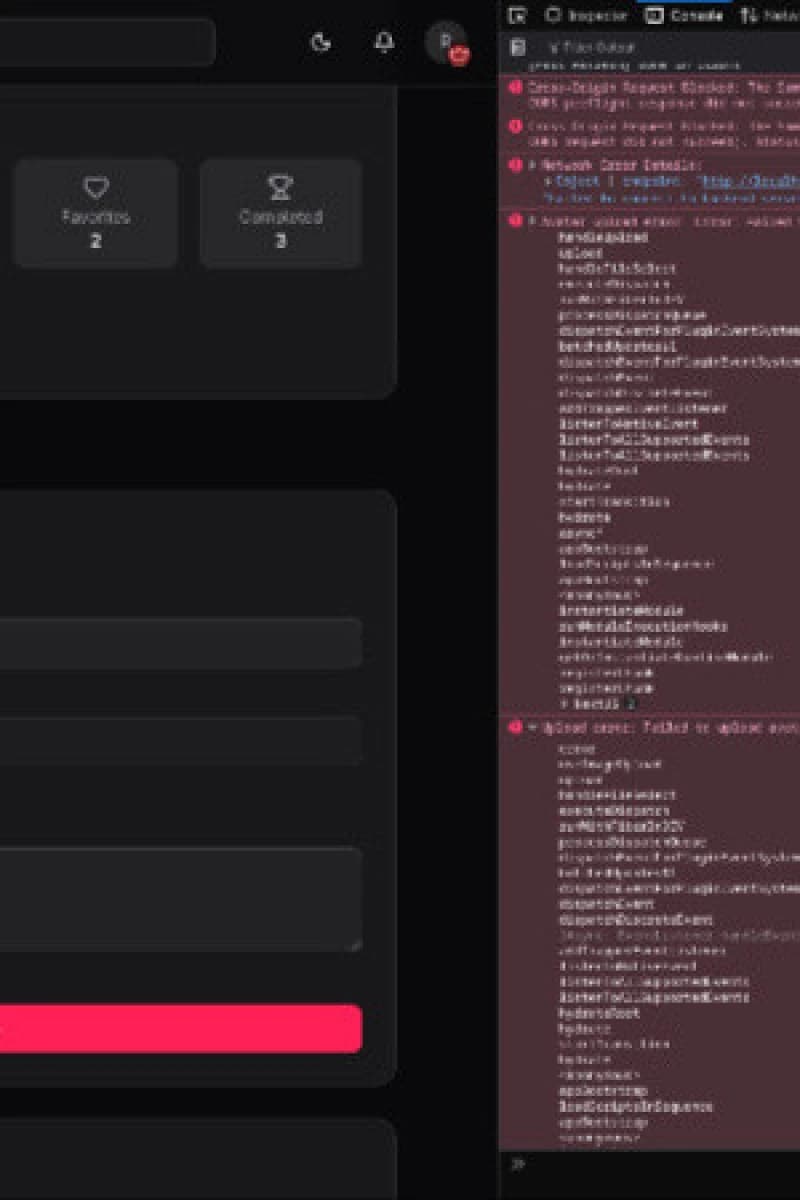Screen dimensions: 800x1200
Task: Open the http link in the Object response
Action: [750, 181]
